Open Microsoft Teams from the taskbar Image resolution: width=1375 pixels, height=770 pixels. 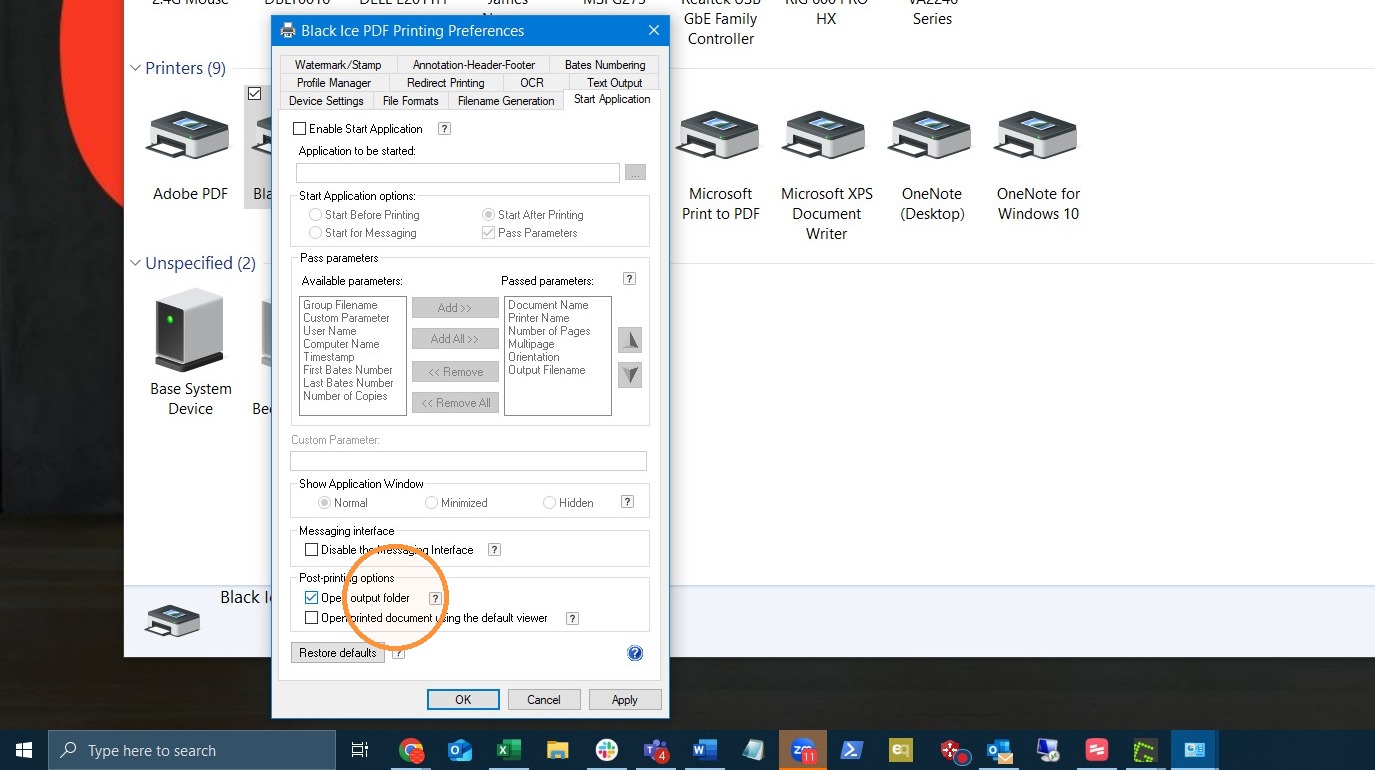pos(656,750)
